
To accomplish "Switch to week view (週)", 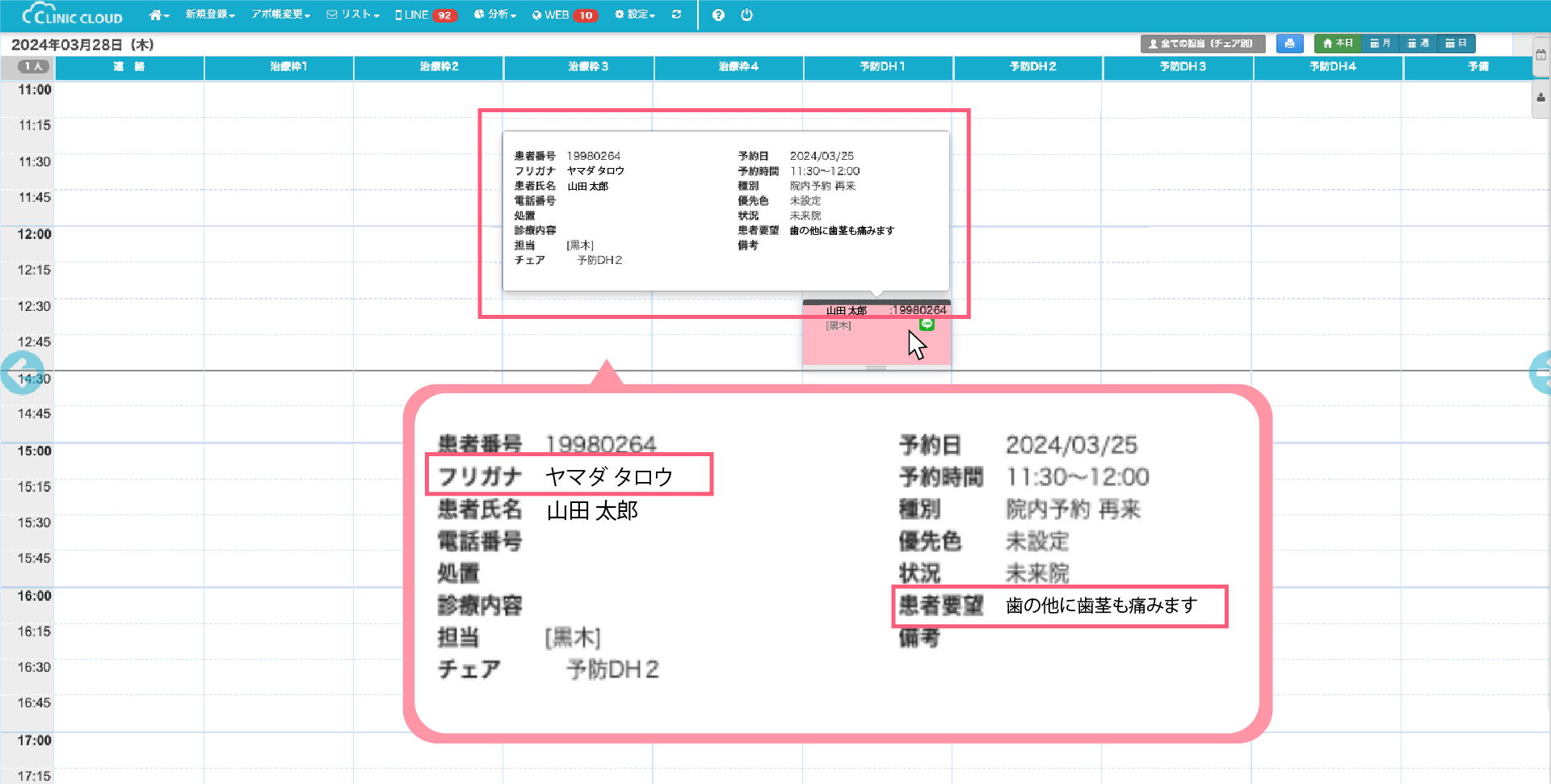I will point(1419,44).
